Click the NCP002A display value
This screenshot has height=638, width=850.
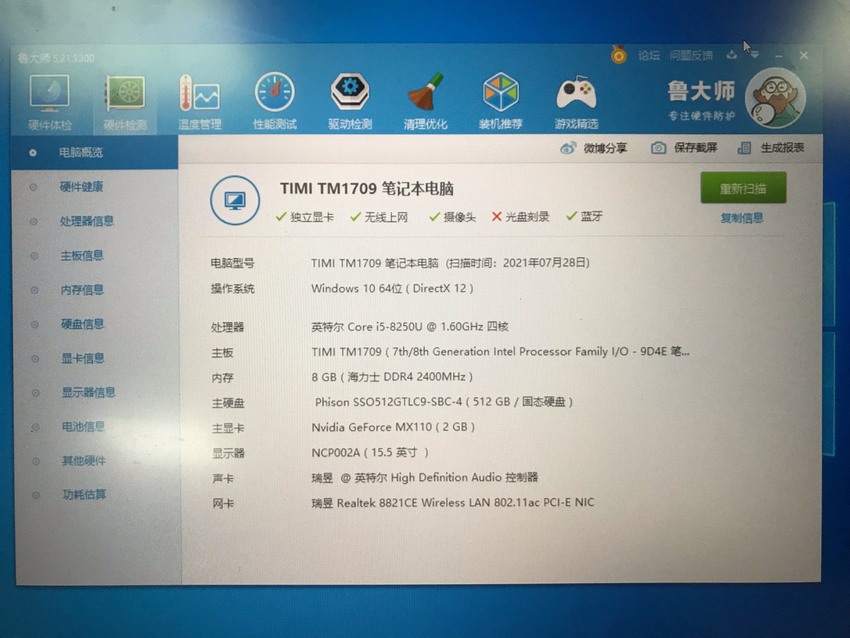[x=370, y=453]
